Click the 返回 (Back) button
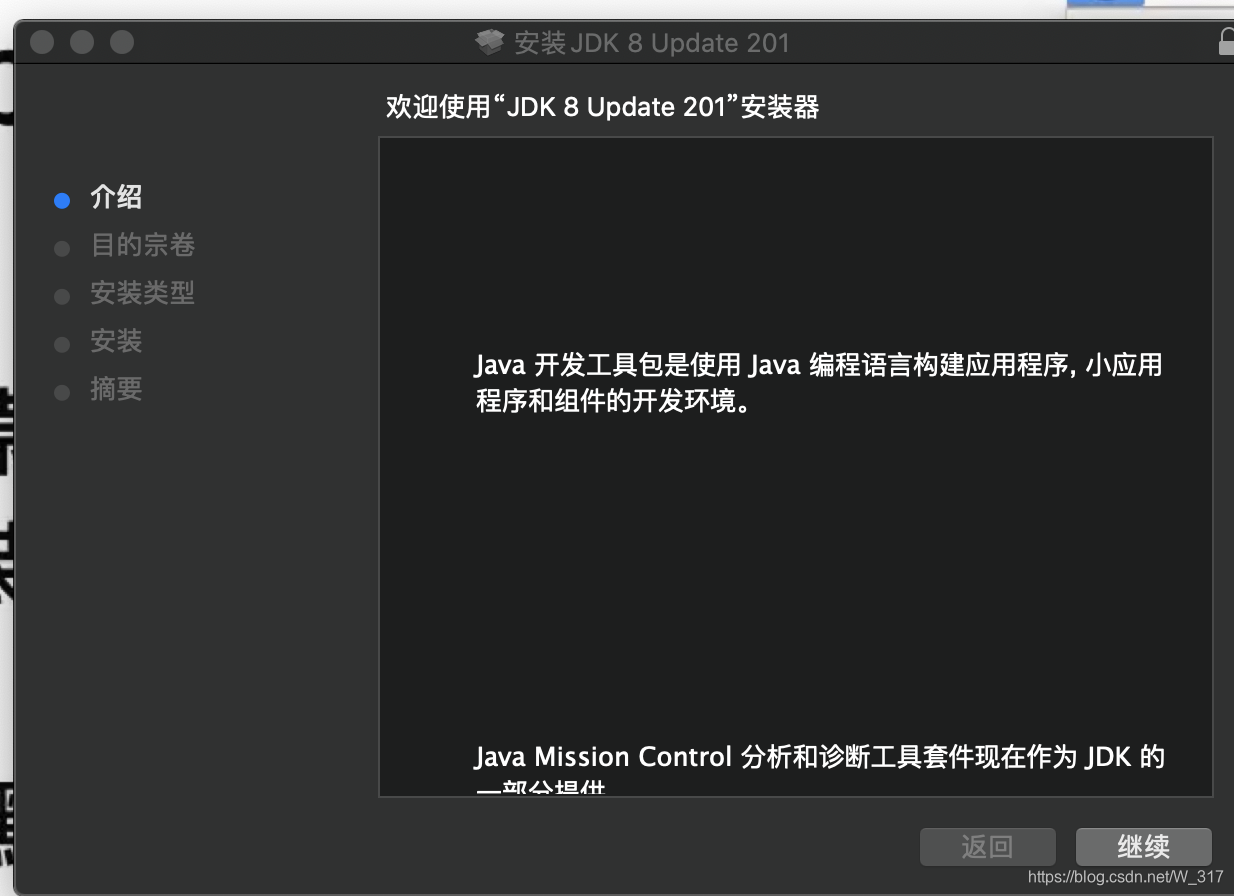The height and width of the screenshot is (896, 1234). click(x=987, y=847)
